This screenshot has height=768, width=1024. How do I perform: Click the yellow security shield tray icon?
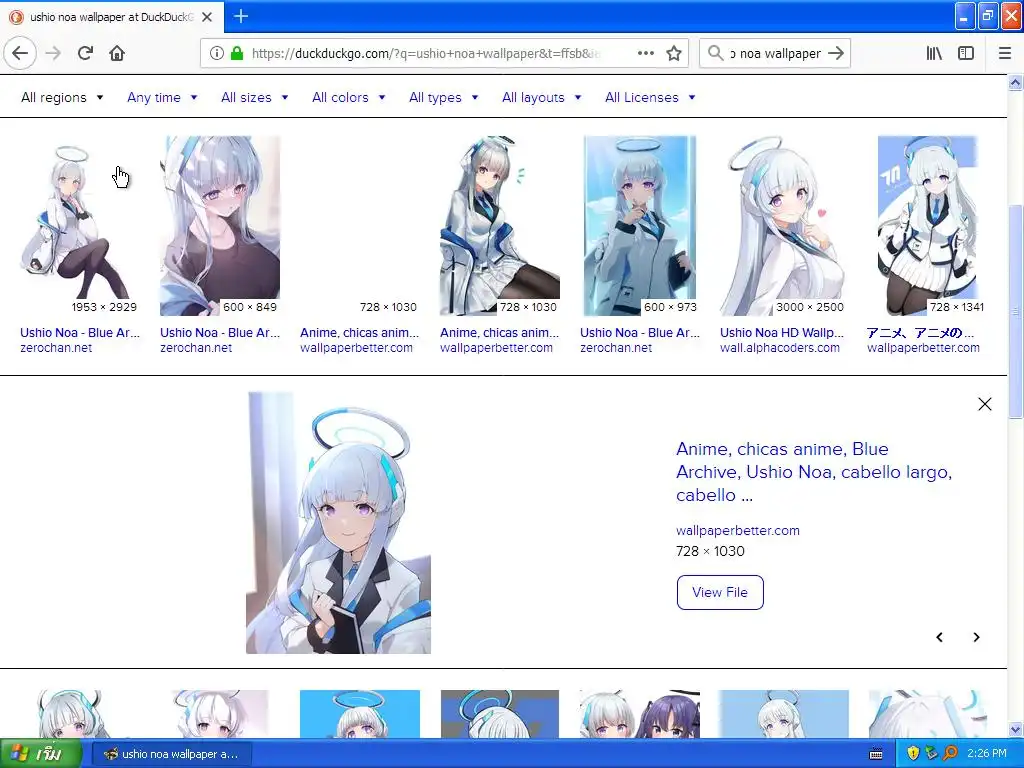coord(913,754)
